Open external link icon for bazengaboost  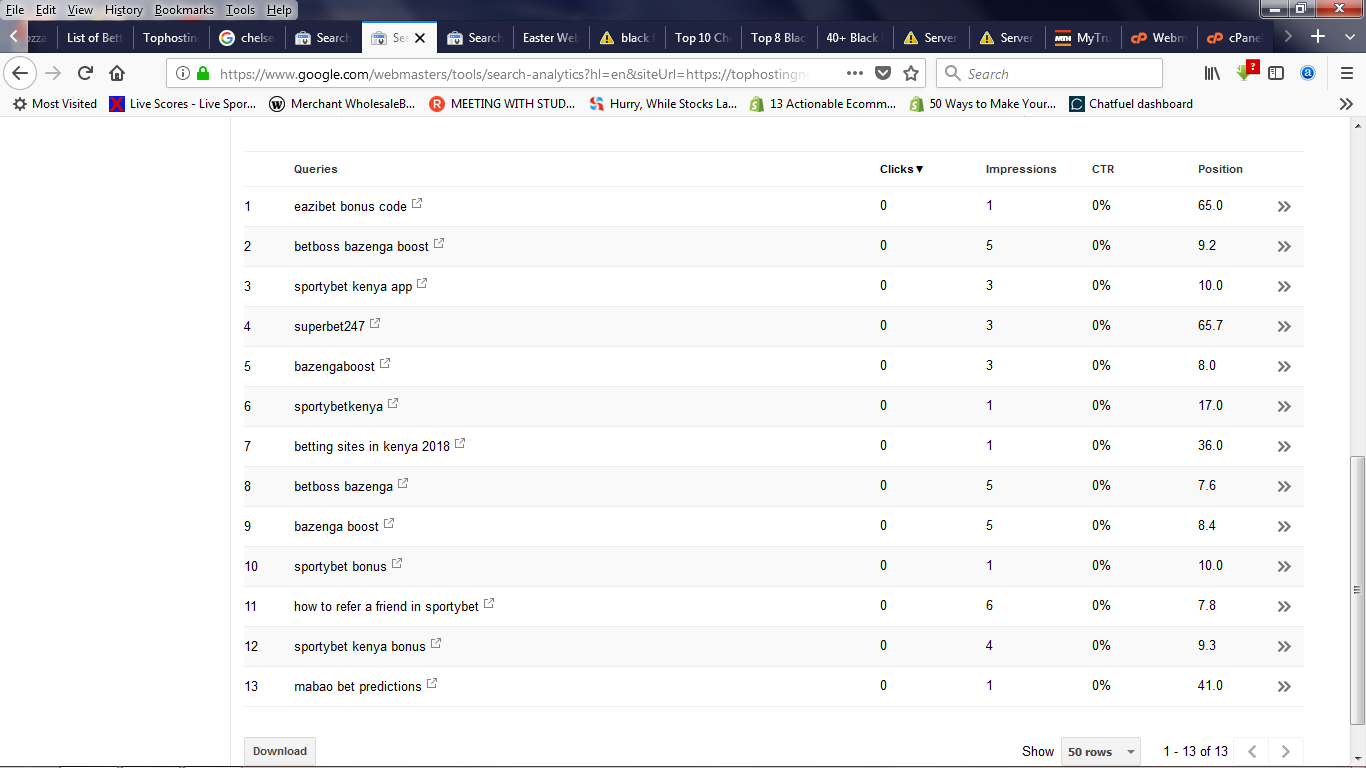(x=385, y=364)
